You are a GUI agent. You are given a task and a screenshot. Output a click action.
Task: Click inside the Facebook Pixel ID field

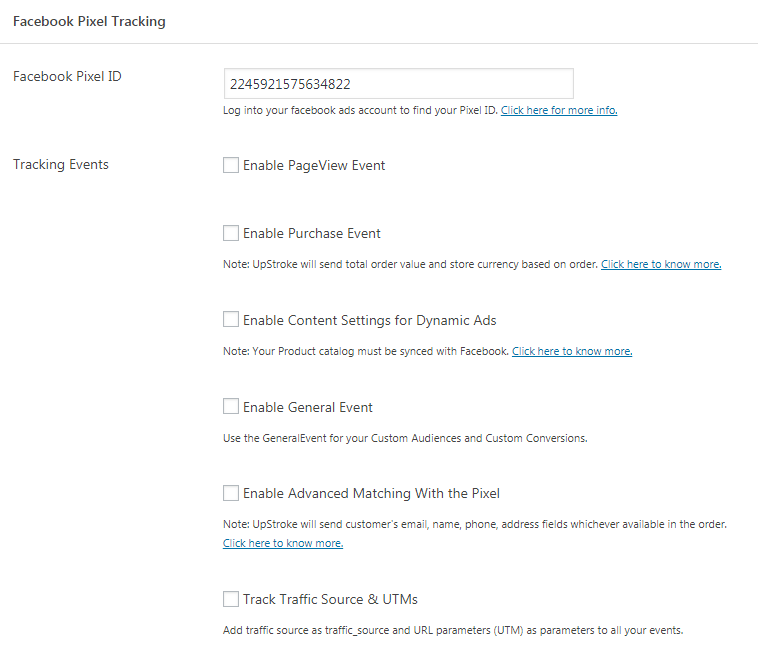pos(399,84)
